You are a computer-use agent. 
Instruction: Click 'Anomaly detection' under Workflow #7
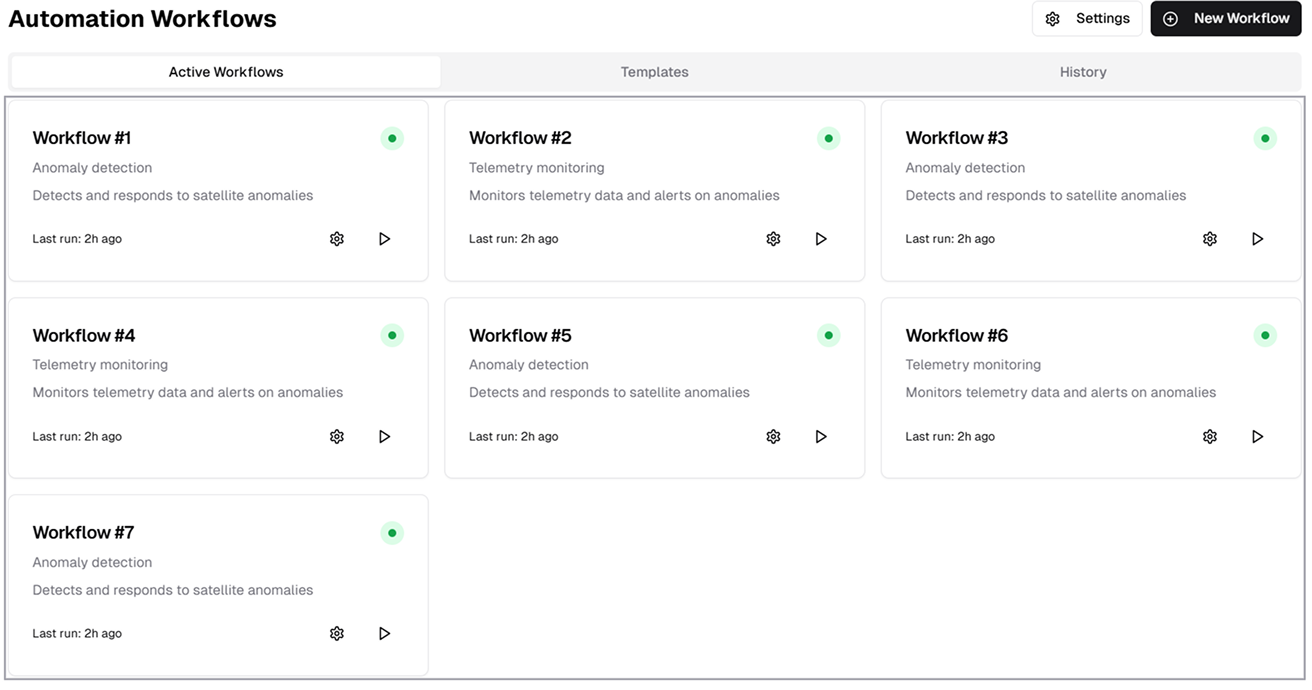point(92,563)
